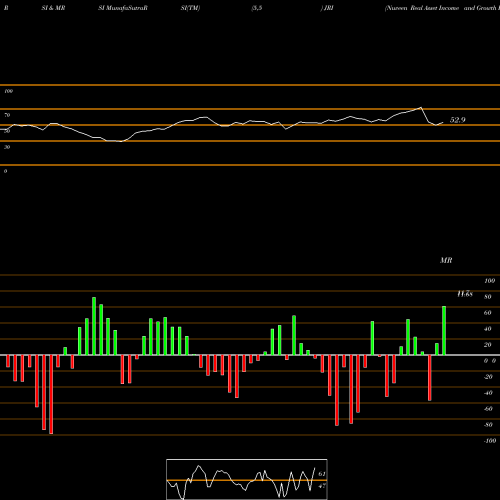Image resolution: width=500 pixels, height=500 pixels.
Task: Click the RSI axis label 70
Action: tap(7, 115)
